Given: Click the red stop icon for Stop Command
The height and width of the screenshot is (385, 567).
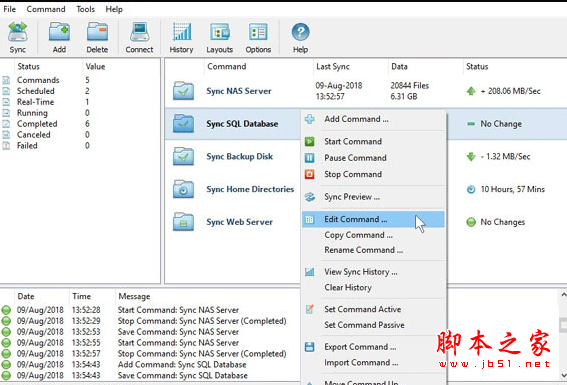Looking at the screenshot, I should coord(310,174).
